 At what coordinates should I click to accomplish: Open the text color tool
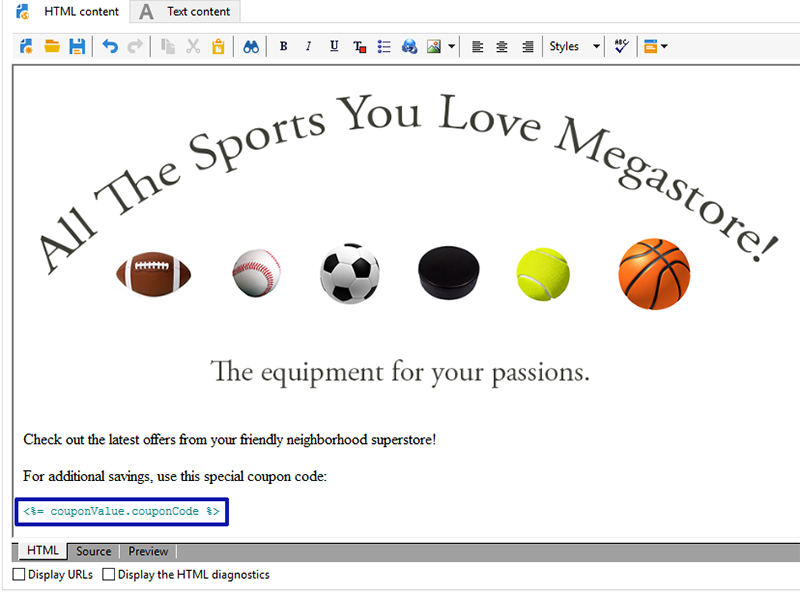359,47
